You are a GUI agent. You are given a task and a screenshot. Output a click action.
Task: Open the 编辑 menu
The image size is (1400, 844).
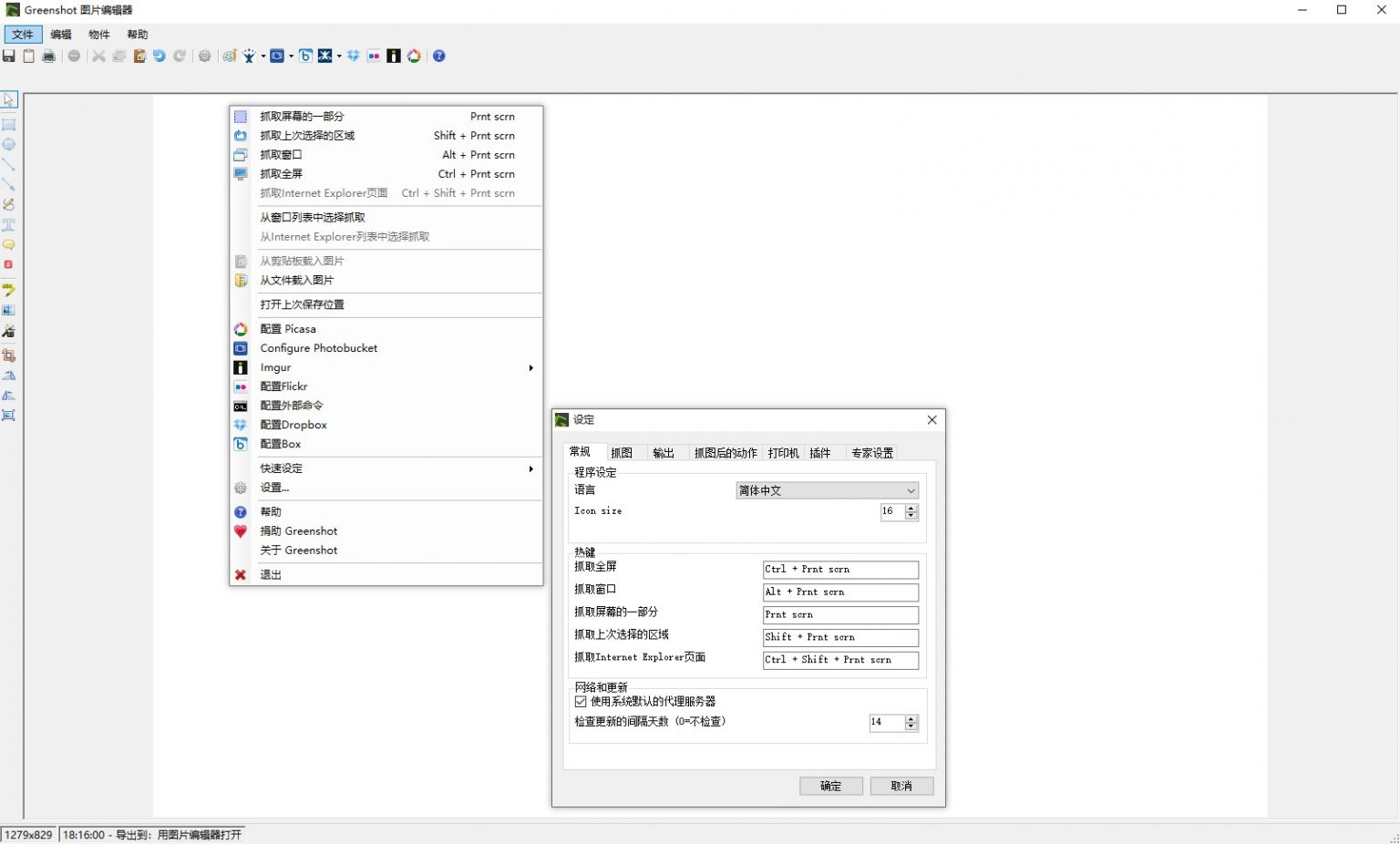(61, 35)
